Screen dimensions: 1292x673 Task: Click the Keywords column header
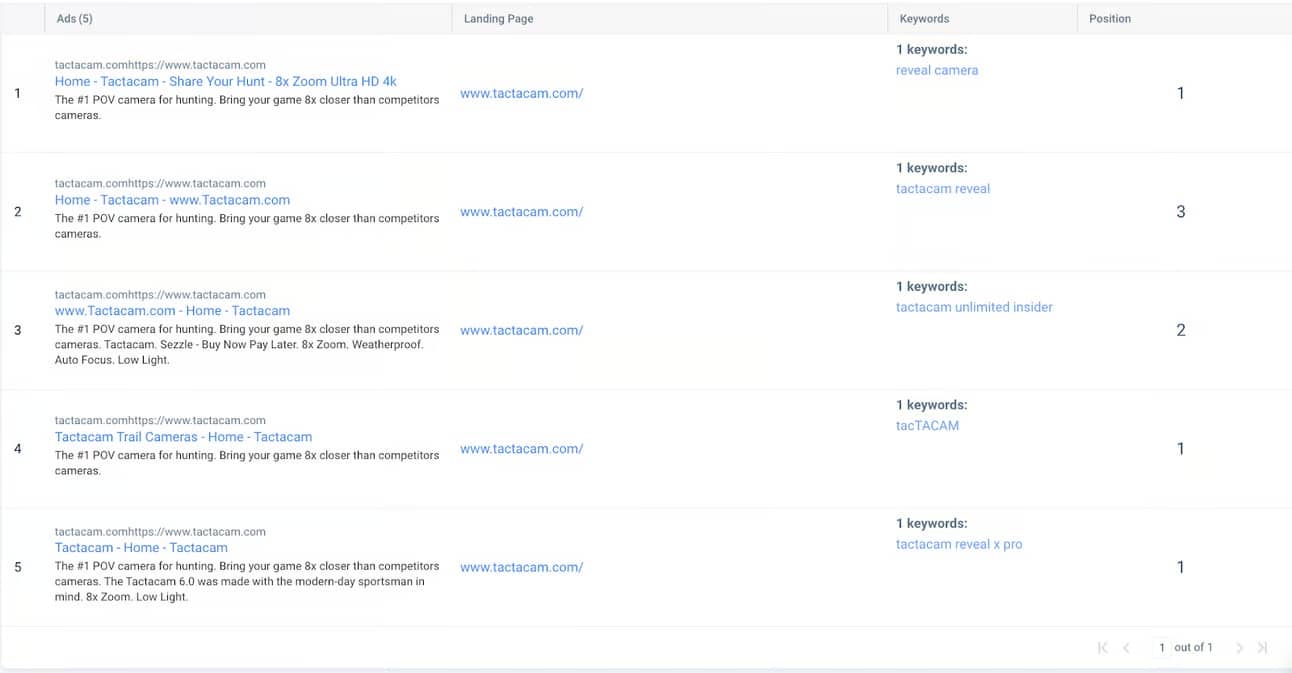point(924,19)
